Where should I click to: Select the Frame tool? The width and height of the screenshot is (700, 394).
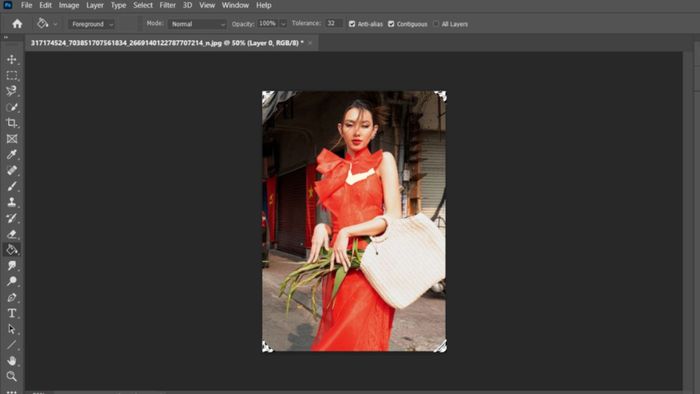point(12,139)
